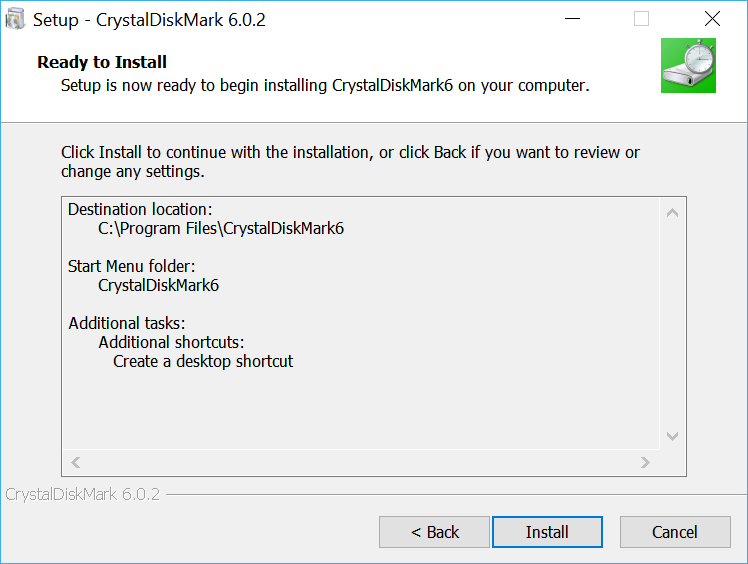Click the setup installer icon in title bar
Image resolution: width=748 pixels, height=564 pixels.
click(x=15, y=19)
